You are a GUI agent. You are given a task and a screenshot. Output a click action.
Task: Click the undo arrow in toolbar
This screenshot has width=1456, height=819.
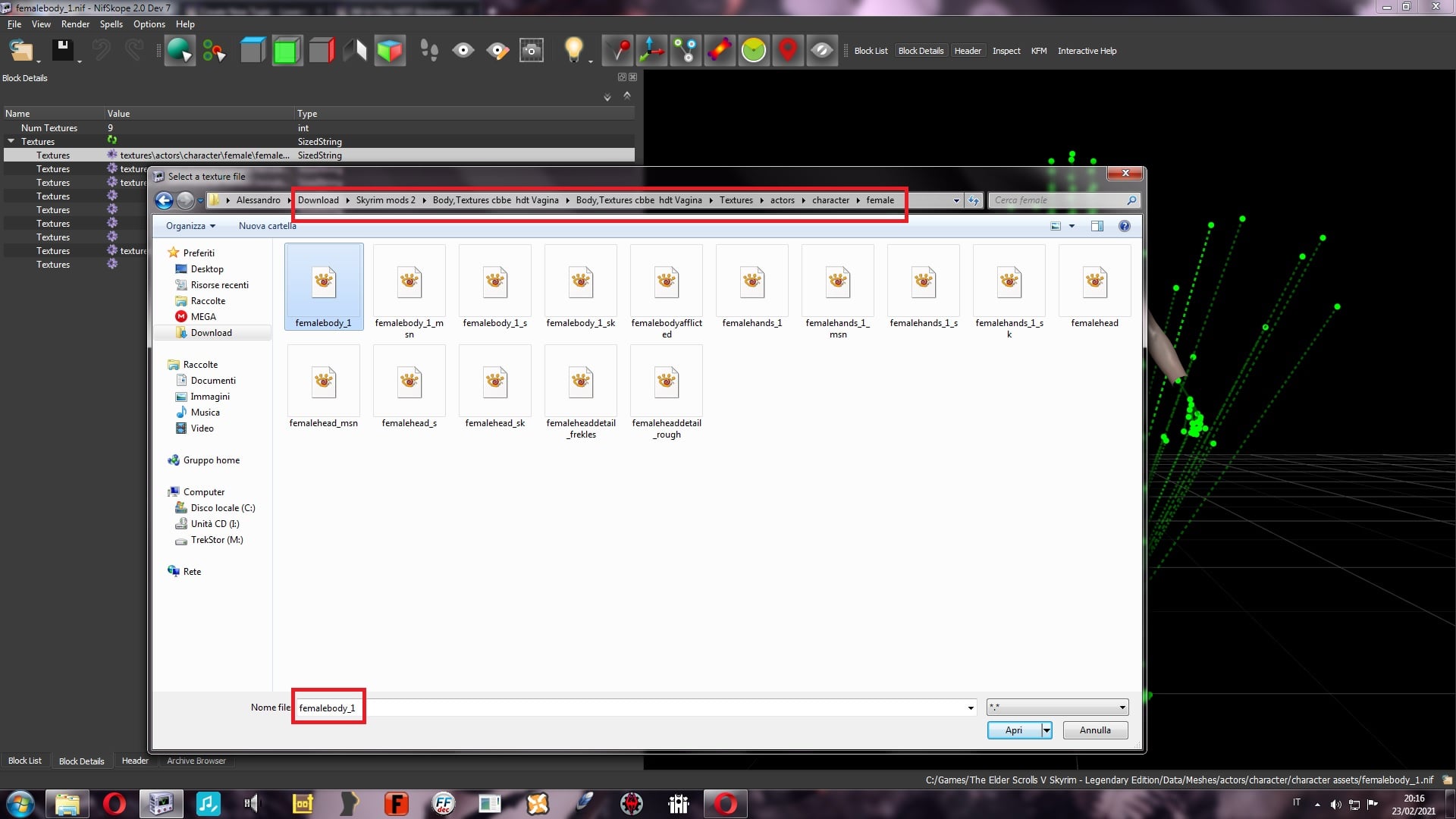tap(101, 51)
